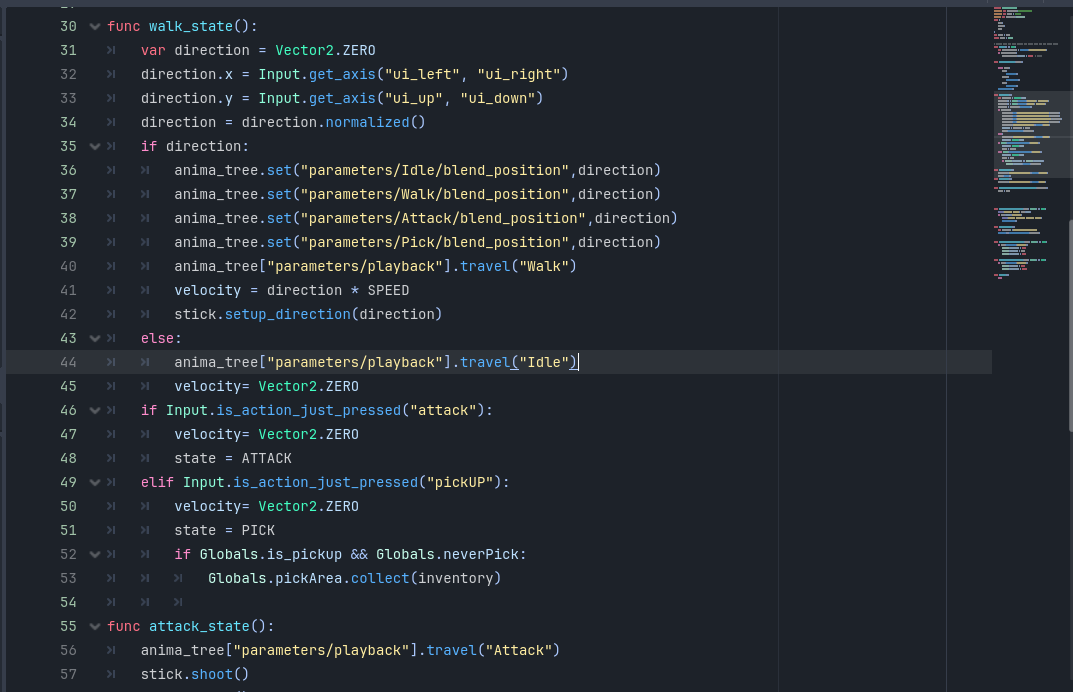This screenshot has height=692, width=1073.
Task: Collapse the else block at line 43
Action: tap(95, 338)
